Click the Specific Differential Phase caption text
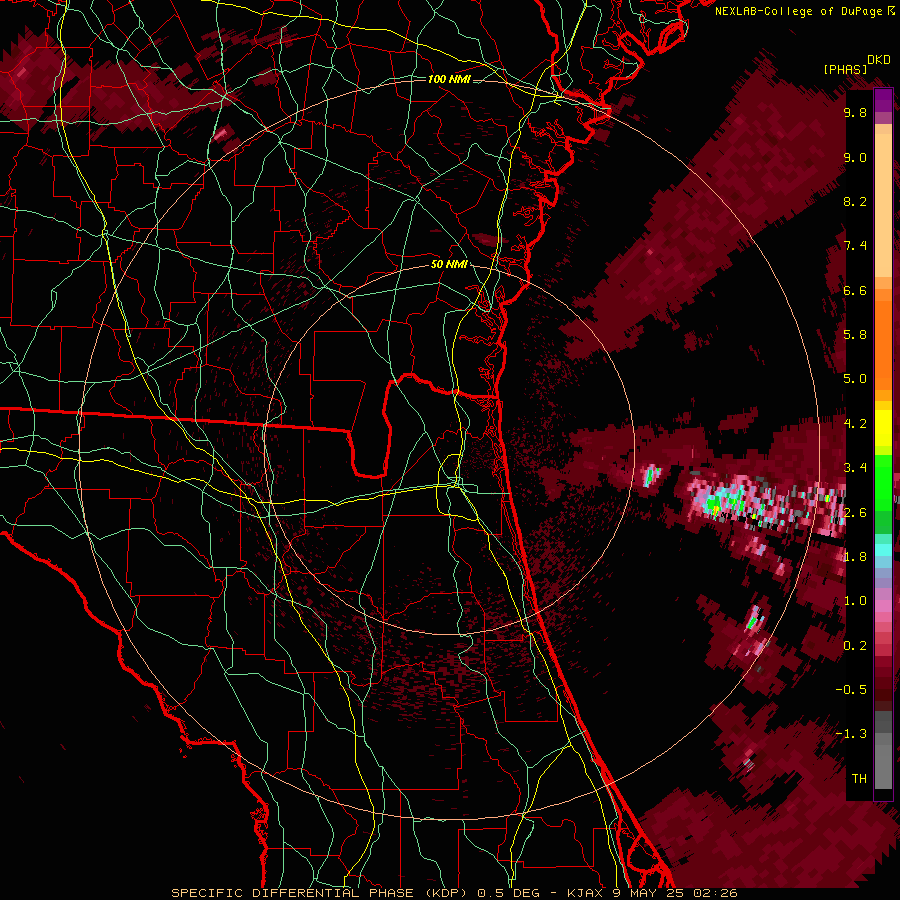Viewport: 900px width, 900px height. coord(293,893)
